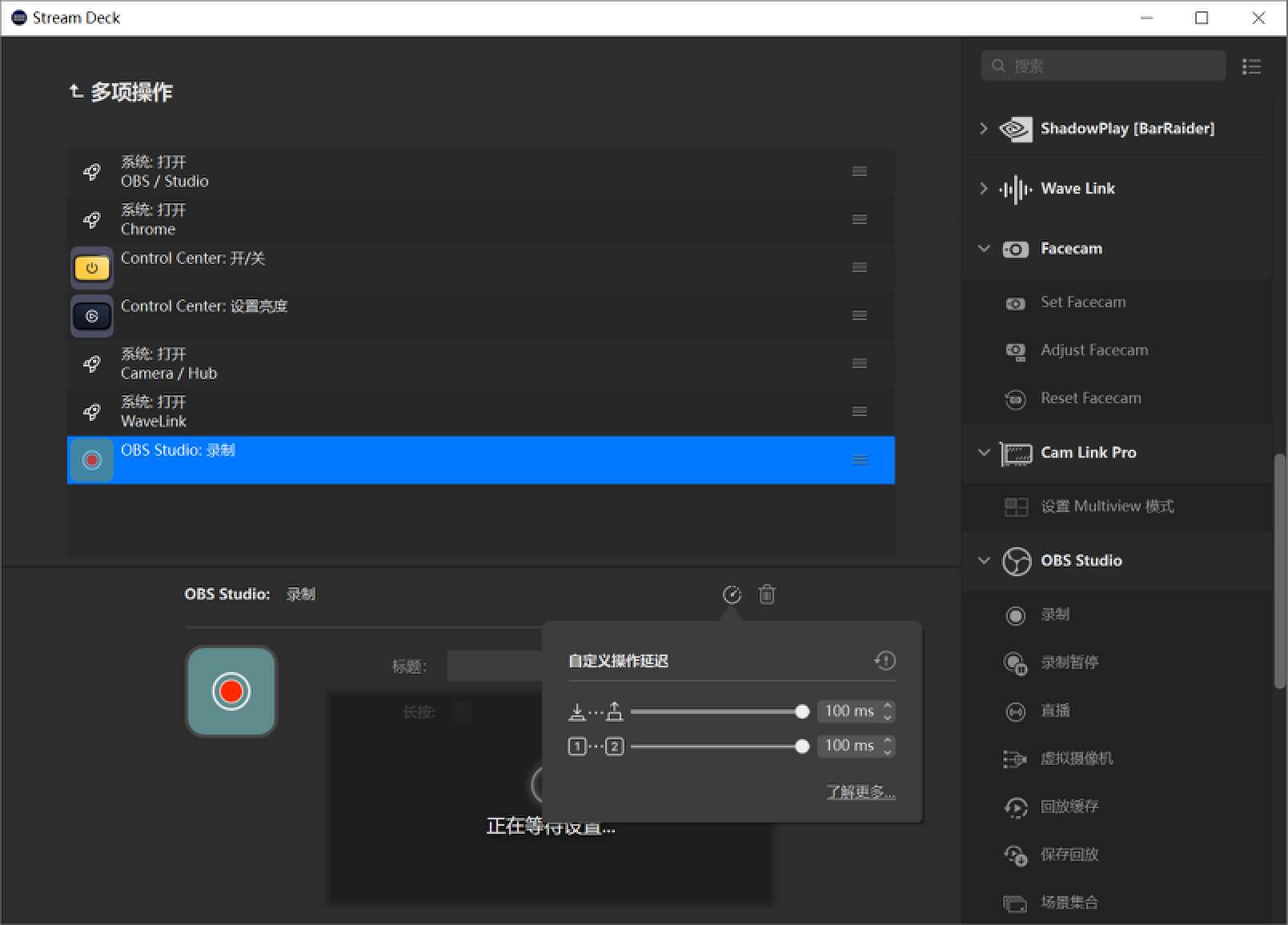Expand the ShadowPlay [BarRaider] group
1288x925 pixels.
click(984, 128)
